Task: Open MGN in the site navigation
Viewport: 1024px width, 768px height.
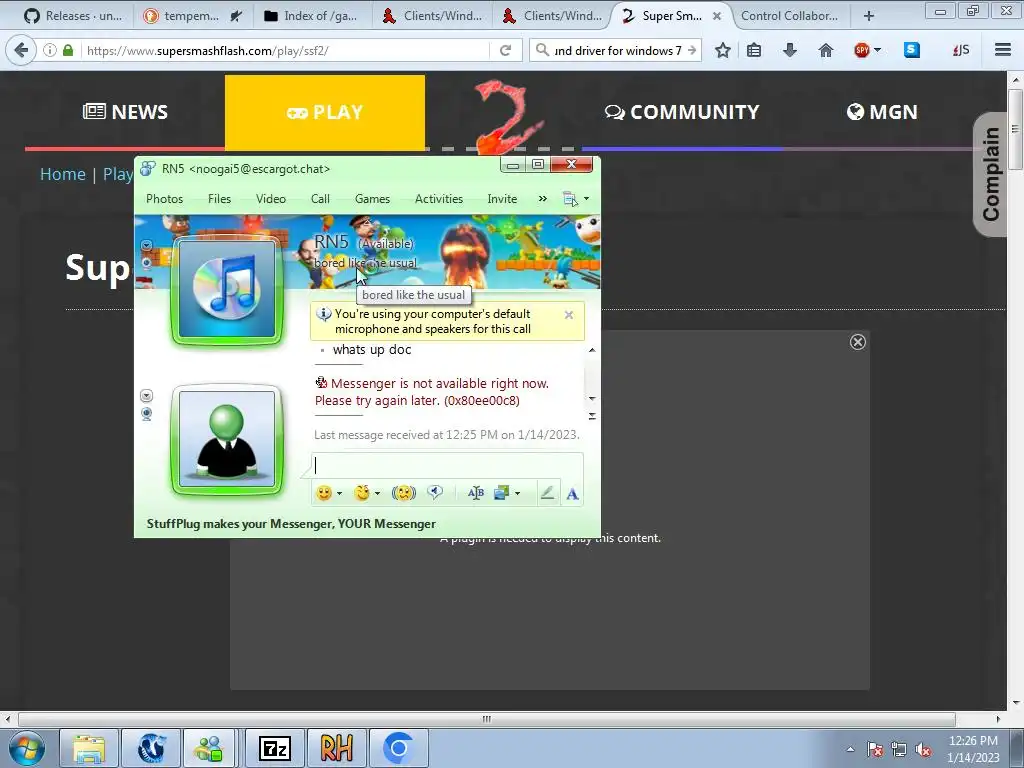Action: click(882, 112)
